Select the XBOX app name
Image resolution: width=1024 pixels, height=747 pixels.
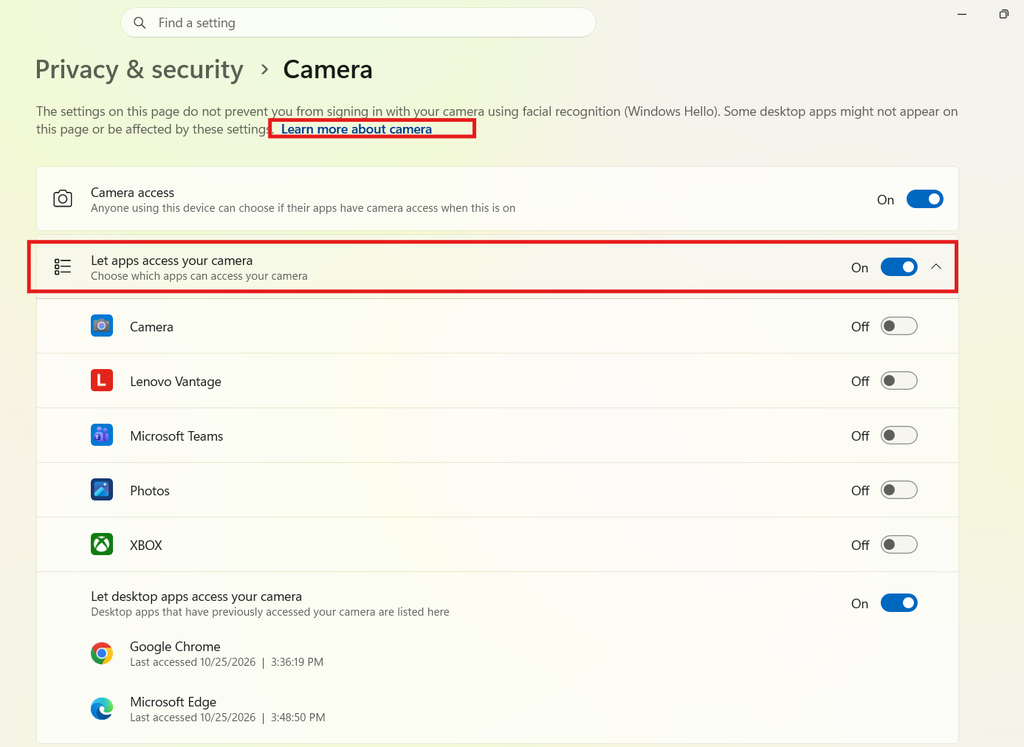click(146, 545)
